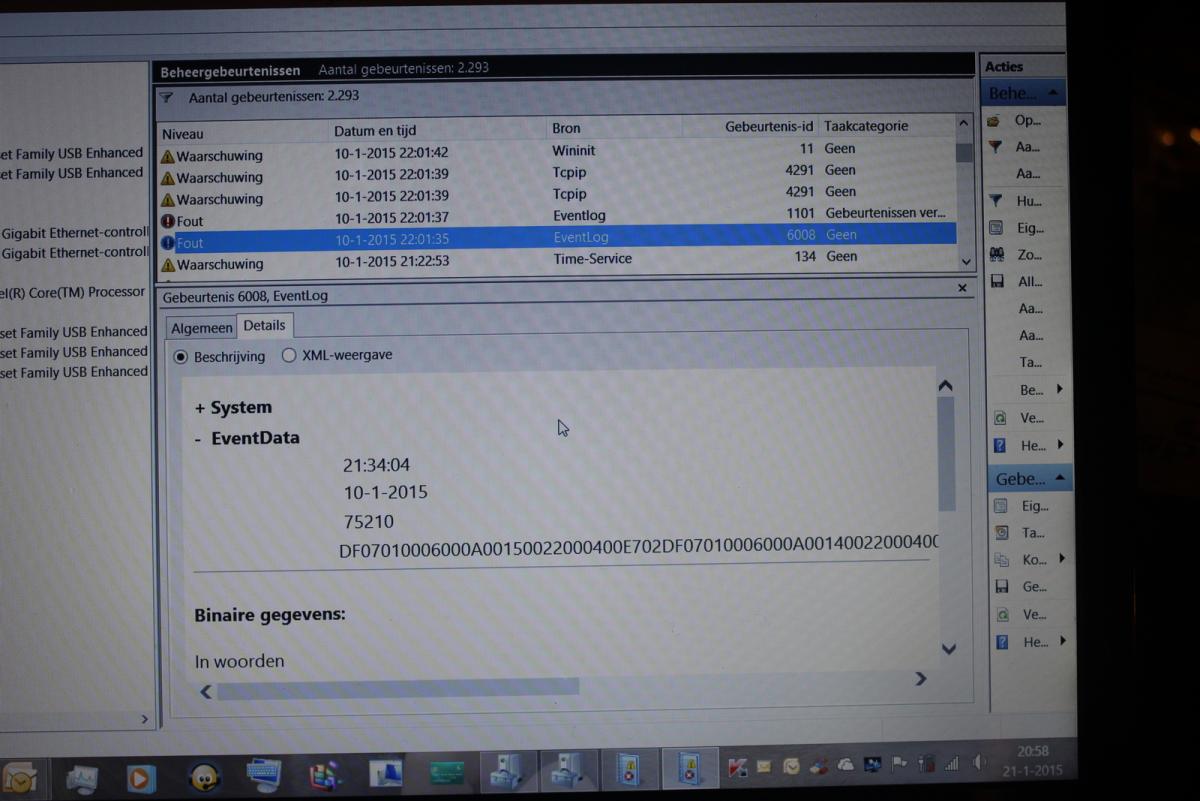Viewport: 1200px width, 801px height.
Task: Click the Core(TM) Processor entry in left pane
Action: click(74, 292)
